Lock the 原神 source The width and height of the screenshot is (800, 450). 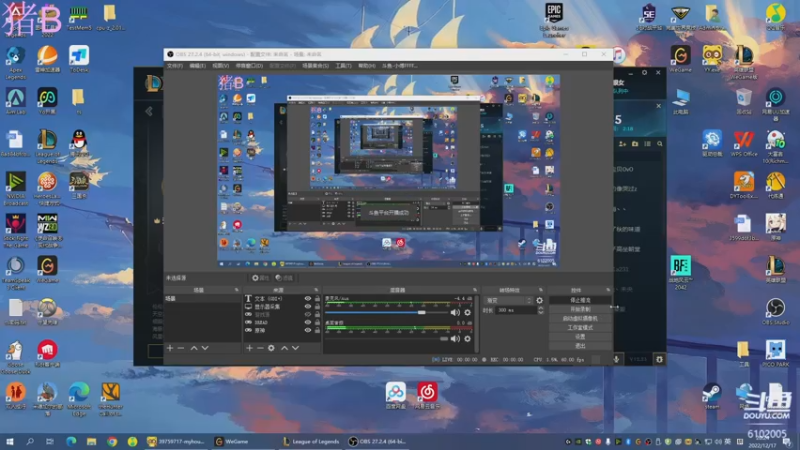tap(317, 330)
